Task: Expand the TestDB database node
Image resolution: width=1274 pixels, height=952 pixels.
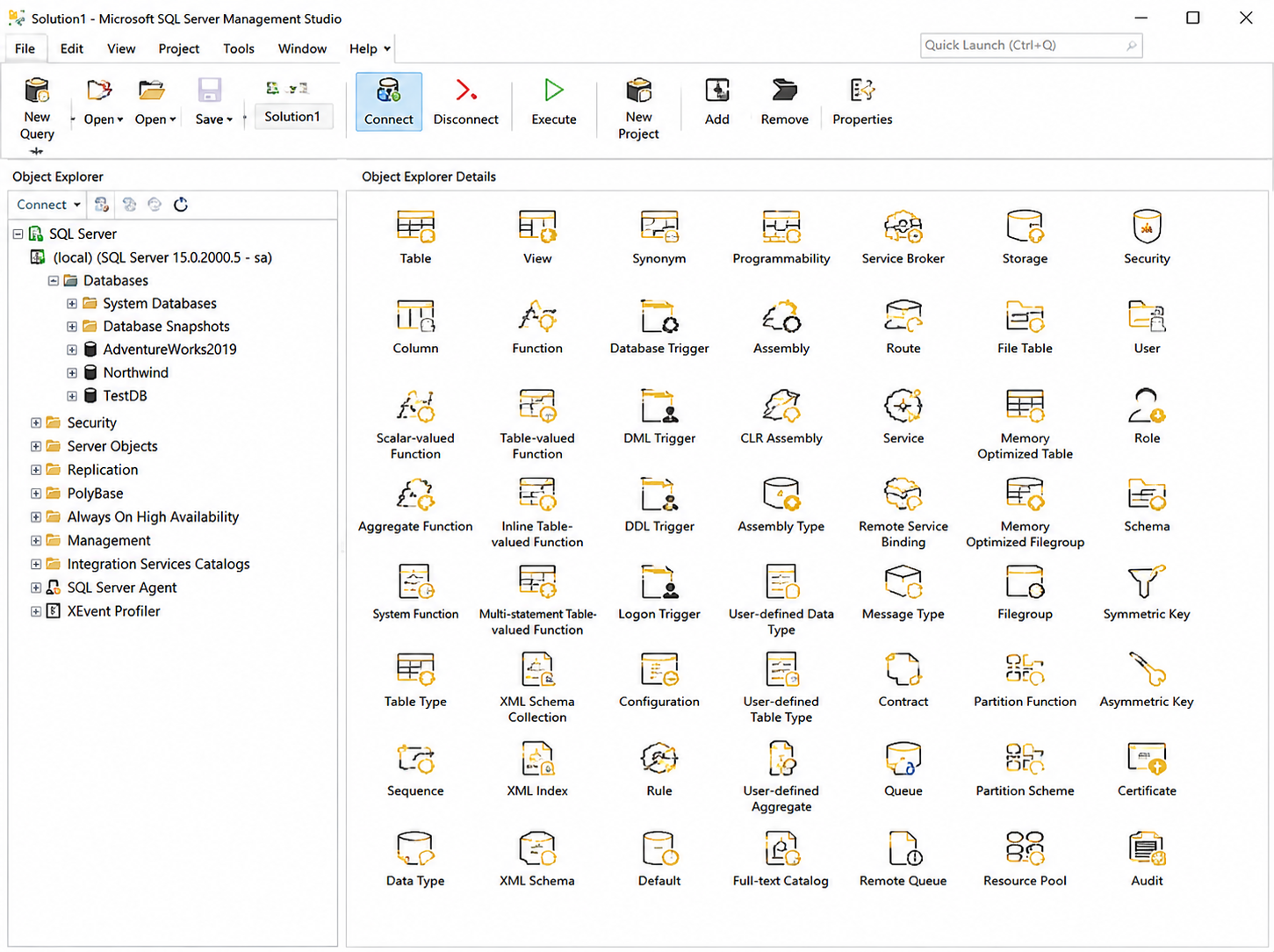Action: [72, 396]
